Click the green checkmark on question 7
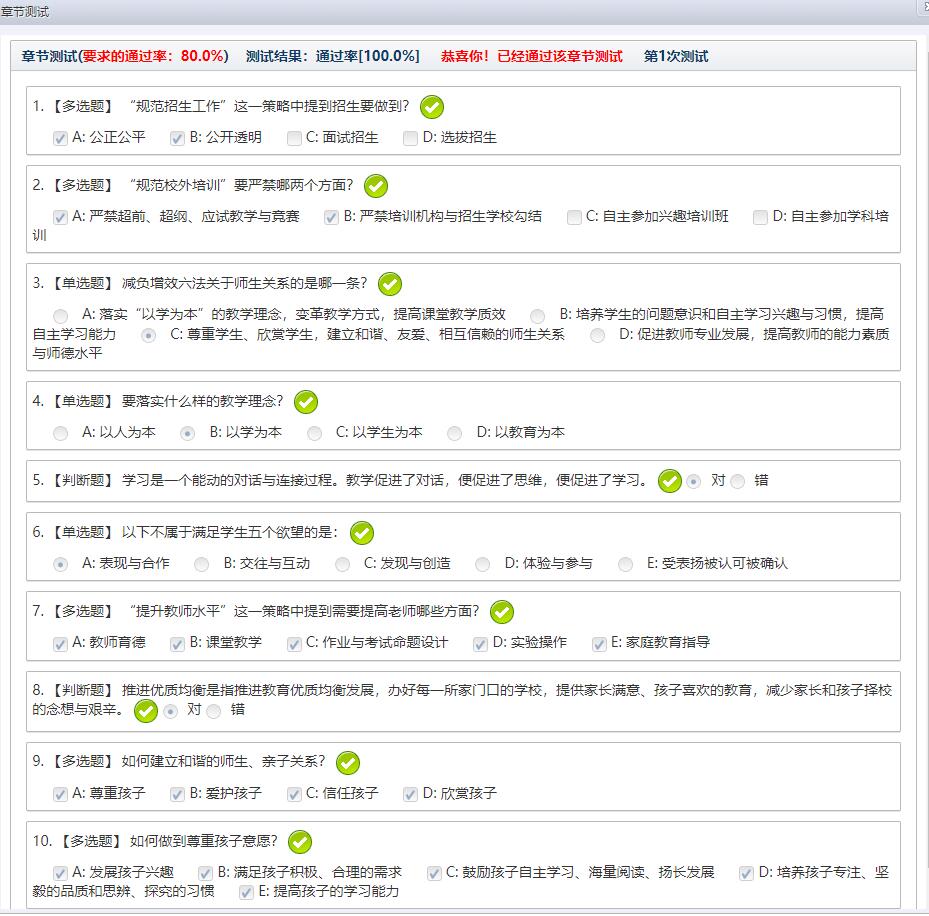The image size is (929, 916). click(x=502, y=612)
